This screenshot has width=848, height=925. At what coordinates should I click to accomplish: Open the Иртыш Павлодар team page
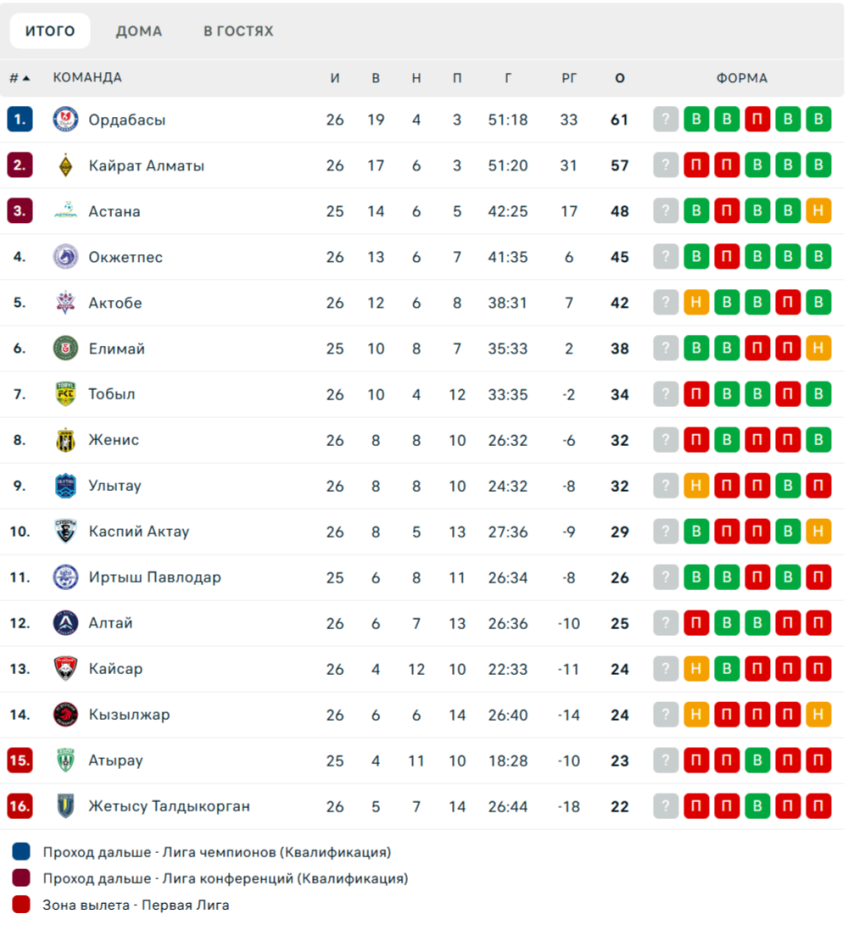click(x=155, y=577)
